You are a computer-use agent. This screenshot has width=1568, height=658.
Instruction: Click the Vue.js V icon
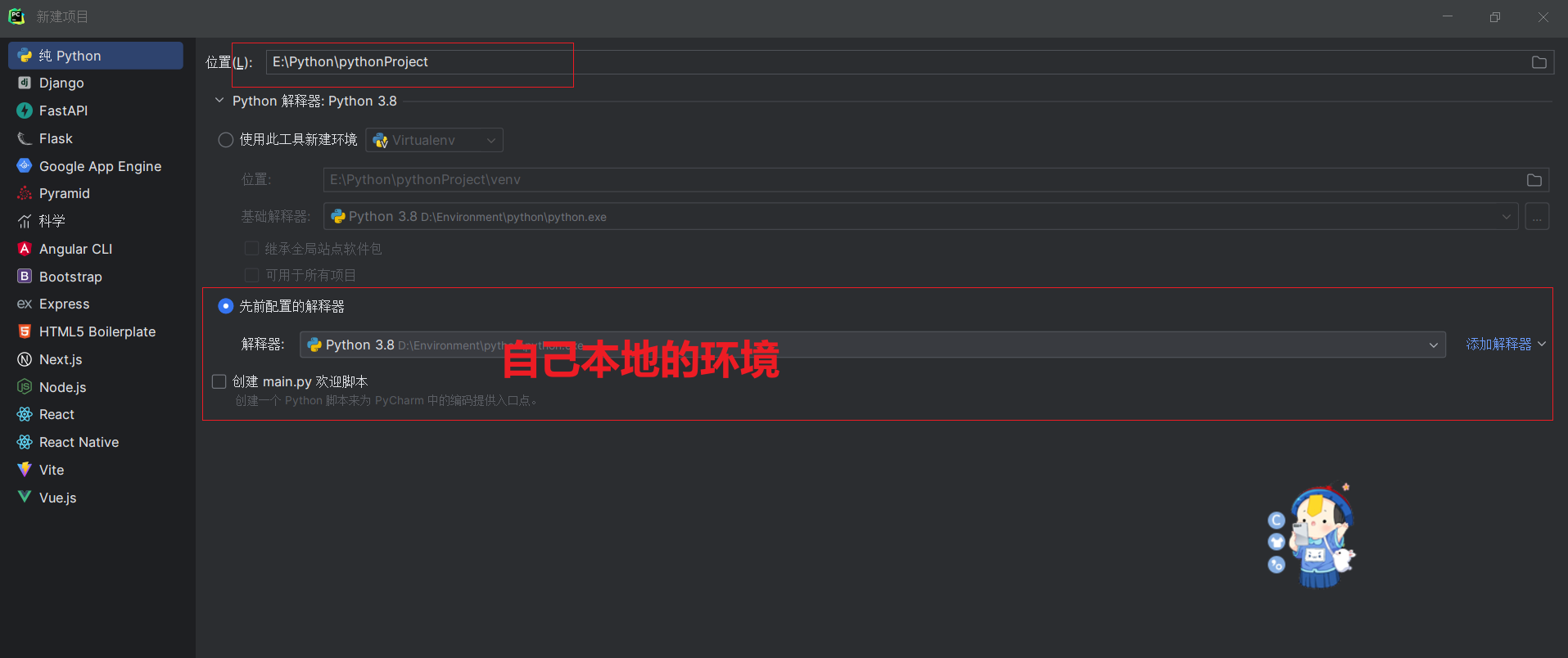[x=25, y=497]
